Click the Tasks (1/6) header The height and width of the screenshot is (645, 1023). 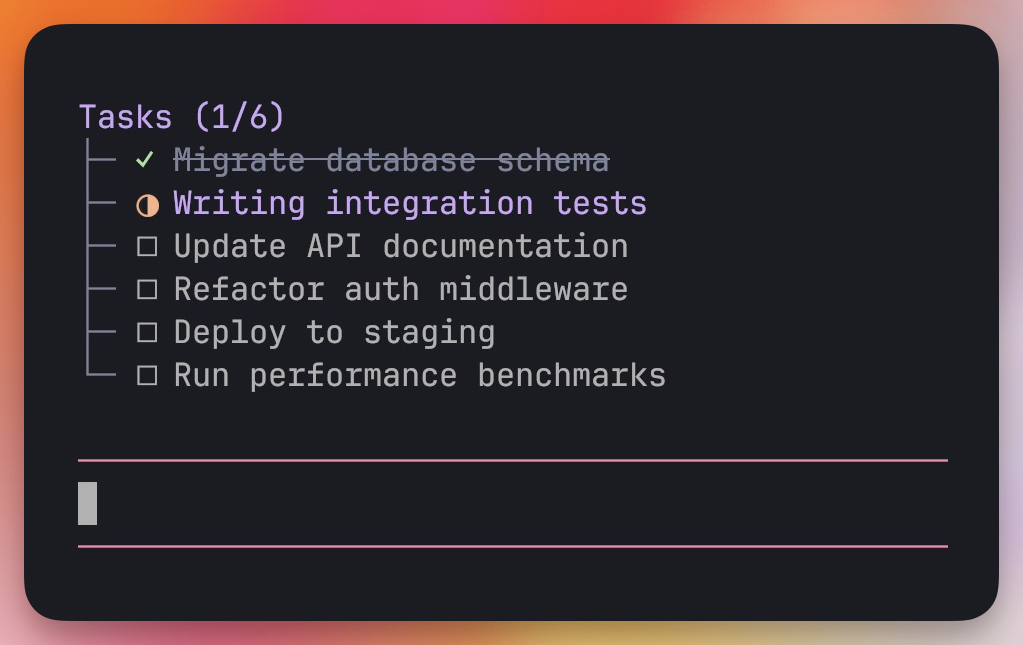point(182,117)
